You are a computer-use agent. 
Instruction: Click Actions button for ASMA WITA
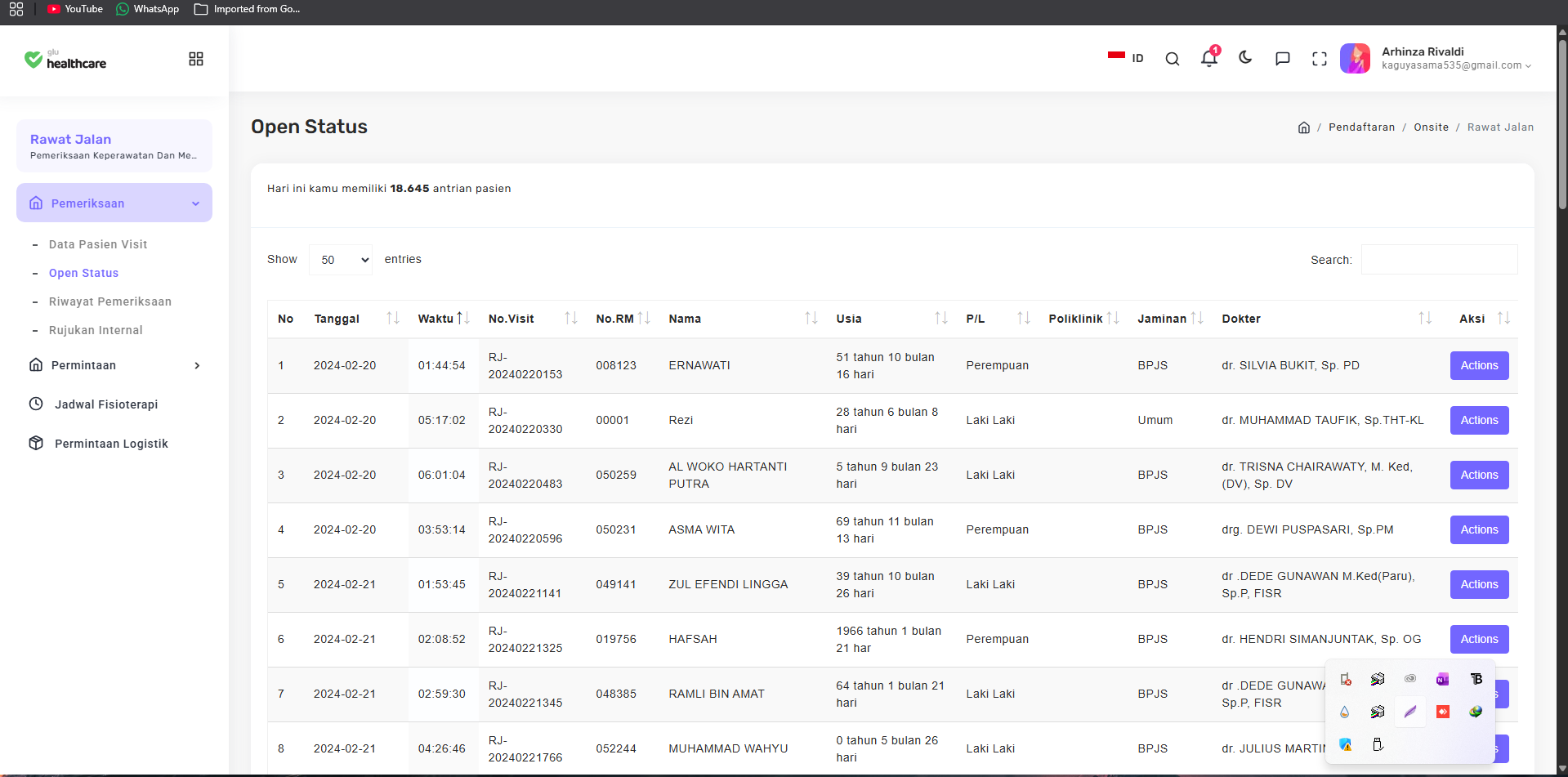[1479, 529]
